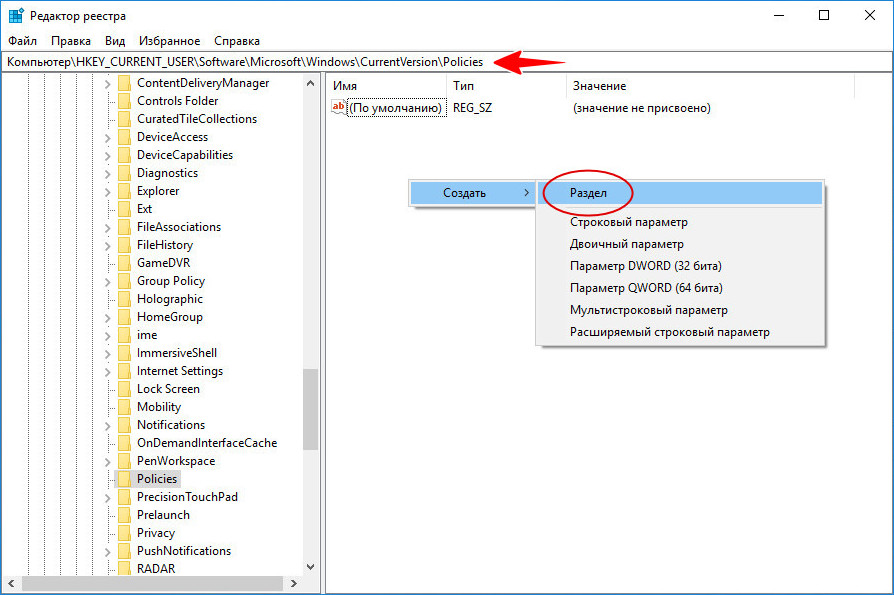Open the Файл menu
This screenshot has height=595, width=894.
click(x=22, y=41)
